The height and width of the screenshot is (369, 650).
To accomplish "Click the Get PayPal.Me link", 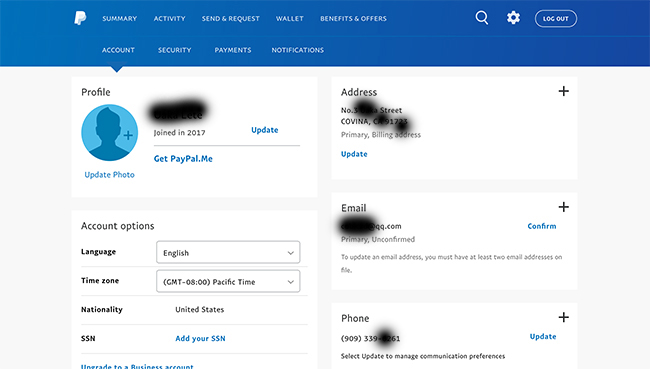I will 183,159.
